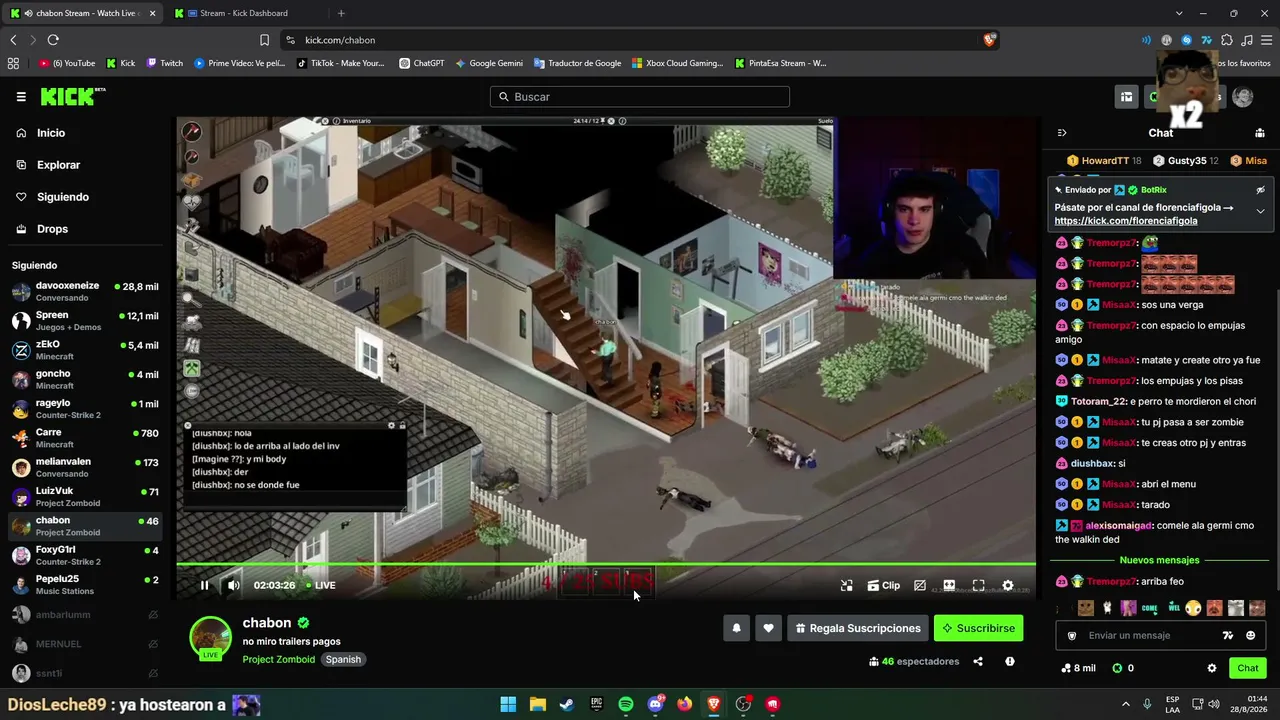Reload the current page

(53, 40)
